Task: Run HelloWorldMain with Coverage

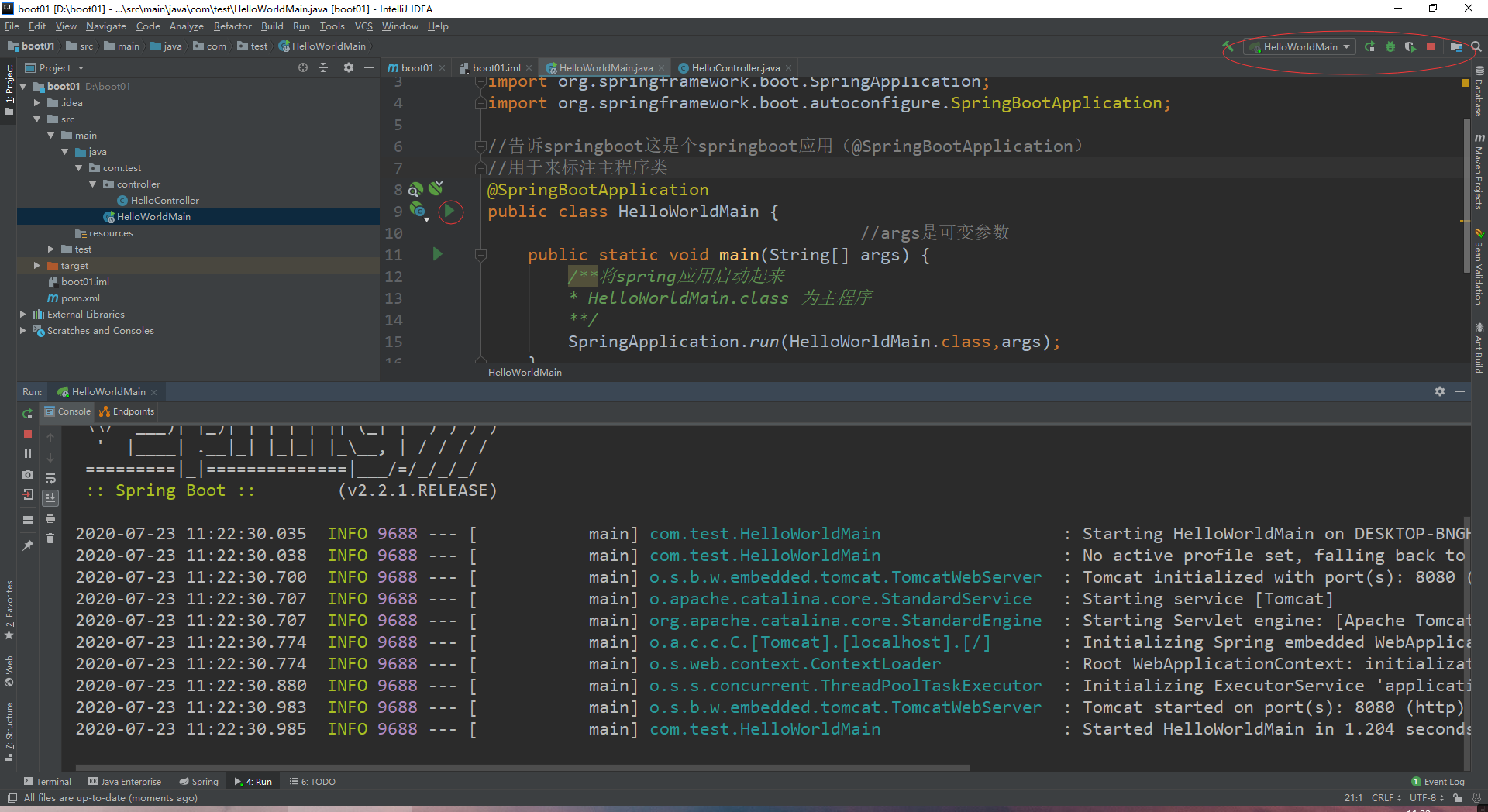Action: (x=1410, y=46)
